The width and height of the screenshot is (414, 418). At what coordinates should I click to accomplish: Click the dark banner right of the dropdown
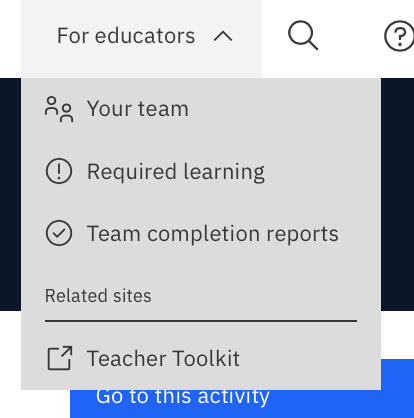[397, 194]
